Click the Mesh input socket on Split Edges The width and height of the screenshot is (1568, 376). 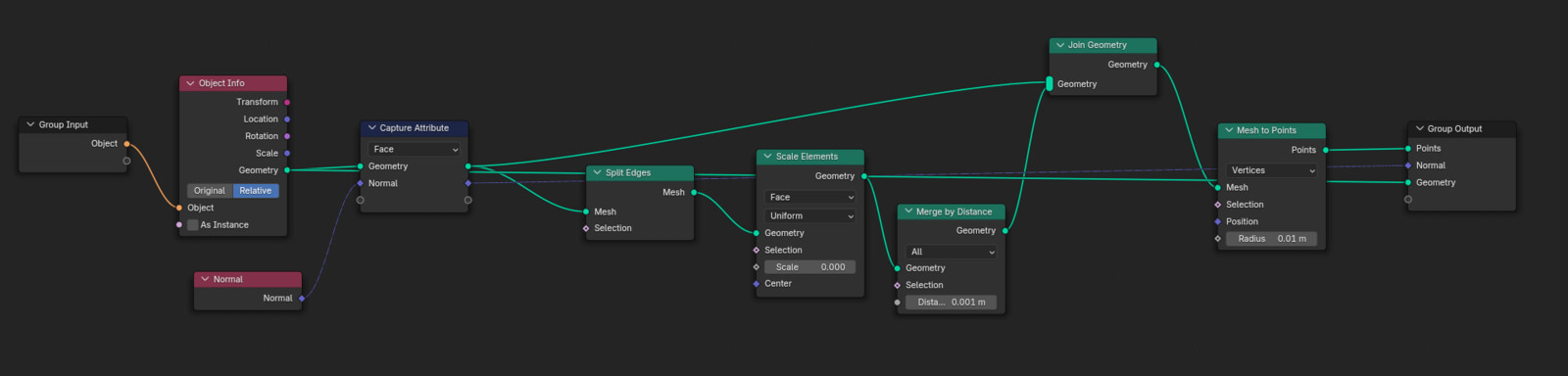586,211
